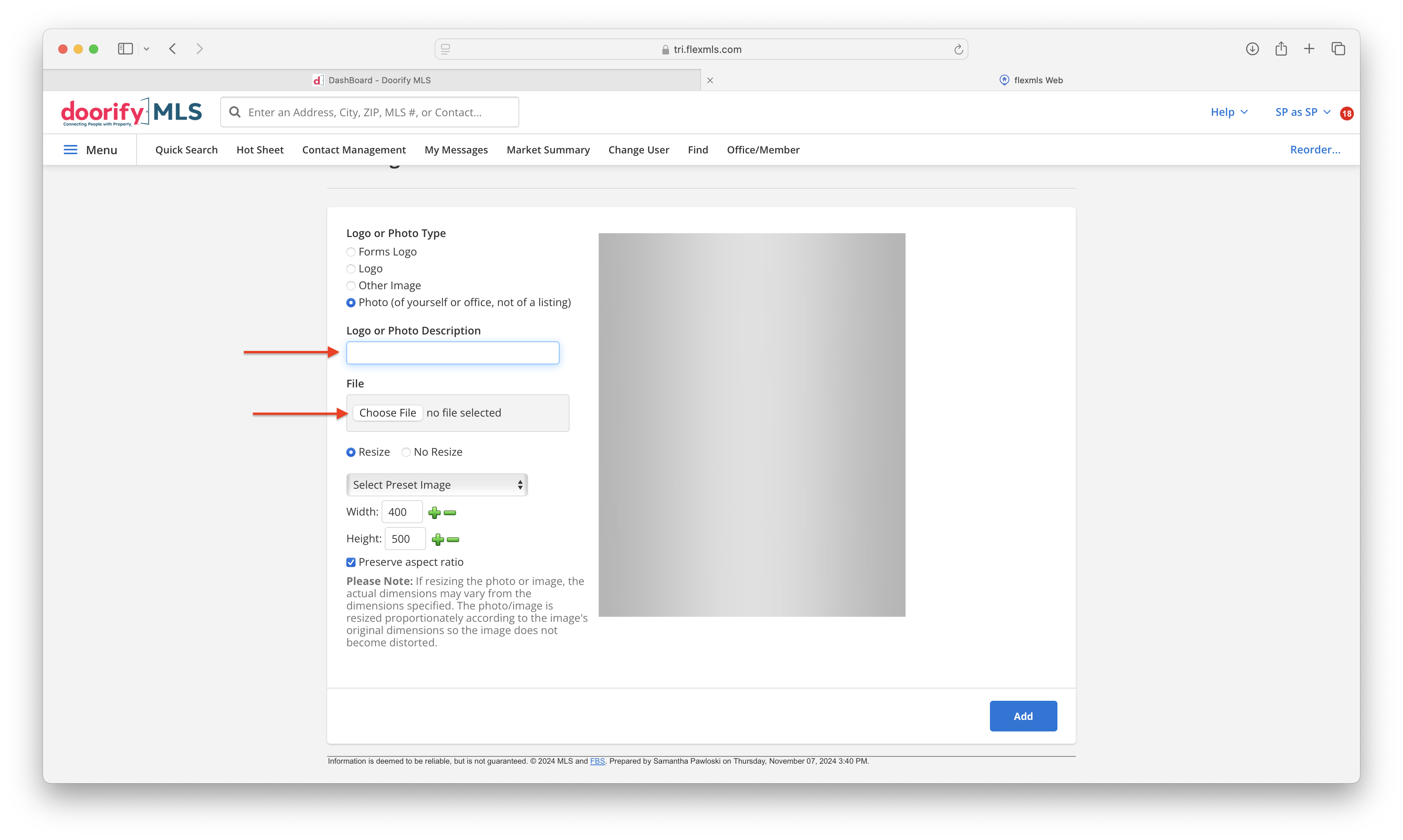Open the hamburger Menu icon
Viewport: 1403px width, 840px height.
pyautogui.click(x=70, y=150)
